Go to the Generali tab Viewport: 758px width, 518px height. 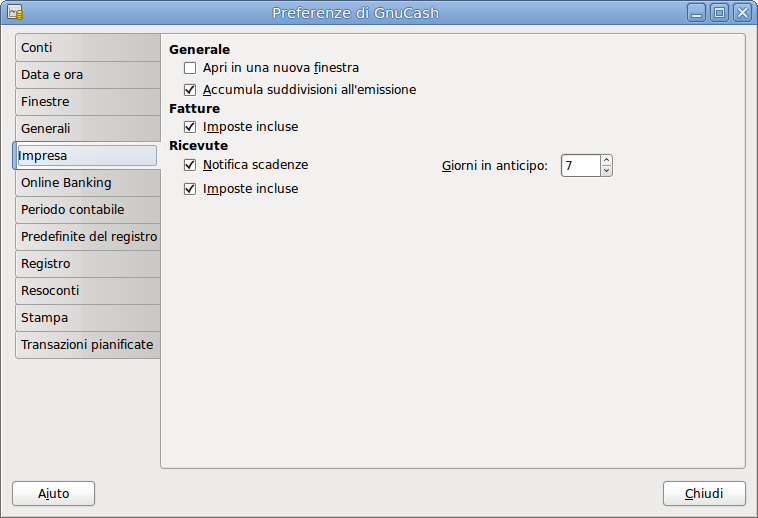[x=87, y=129]
